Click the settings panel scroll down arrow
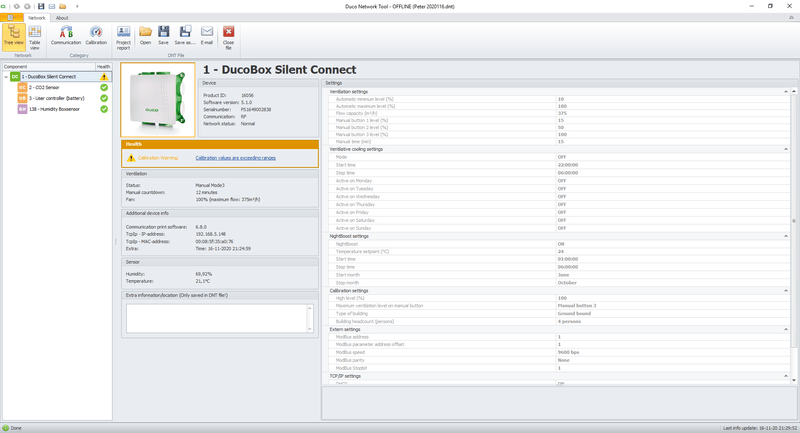This screenshot has height=433, width=800. point(794,380)
